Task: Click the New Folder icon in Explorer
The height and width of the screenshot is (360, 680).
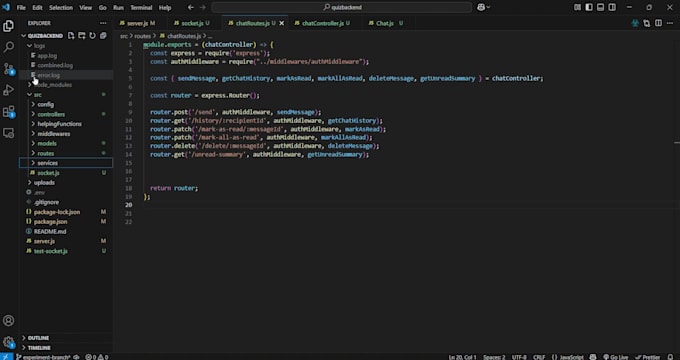Action: (x=82, y=36)
